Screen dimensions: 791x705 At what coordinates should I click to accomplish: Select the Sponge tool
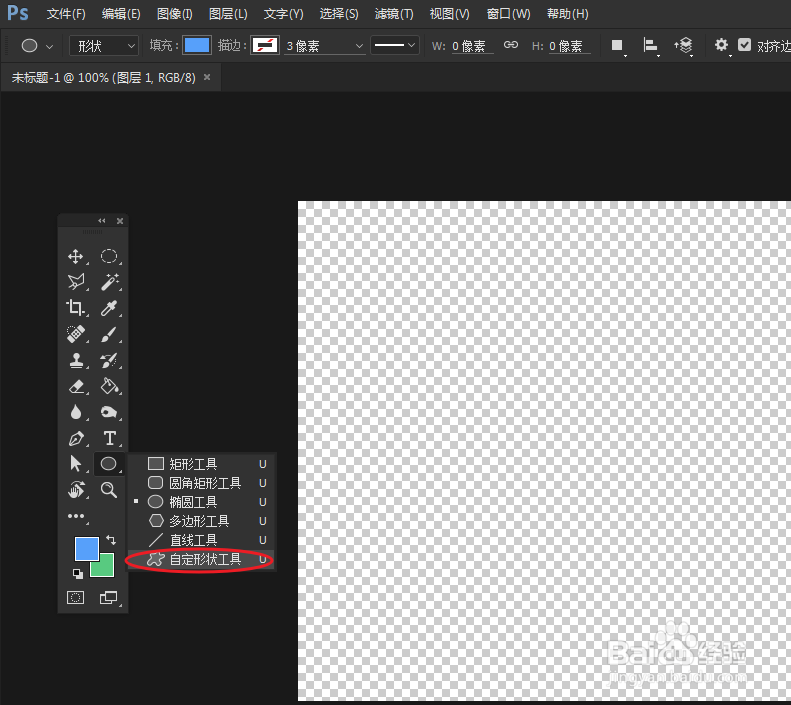(109, 412)
